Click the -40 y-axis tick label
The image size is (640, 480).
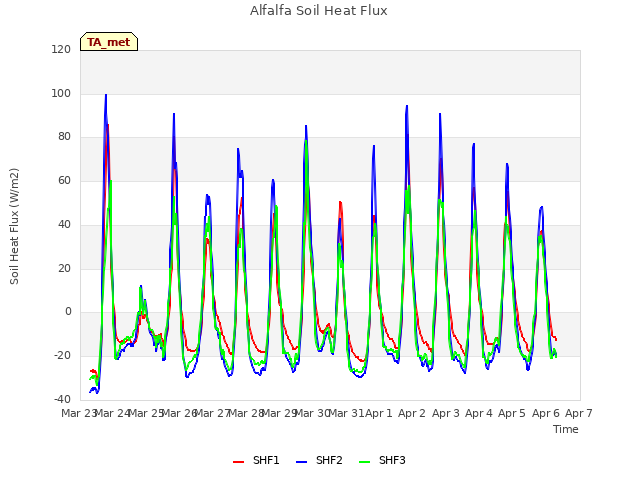(x=62, y=399)
